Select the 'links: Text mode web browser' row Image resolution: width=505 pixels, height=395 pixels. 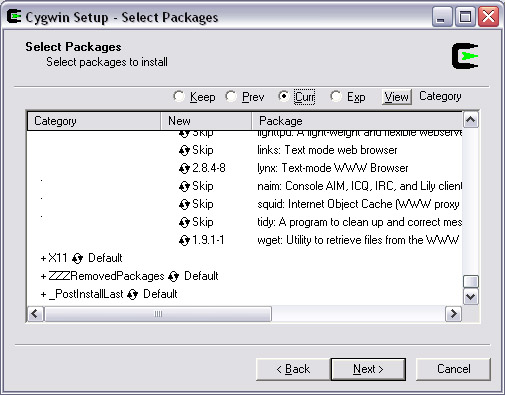tap(327, 150)
